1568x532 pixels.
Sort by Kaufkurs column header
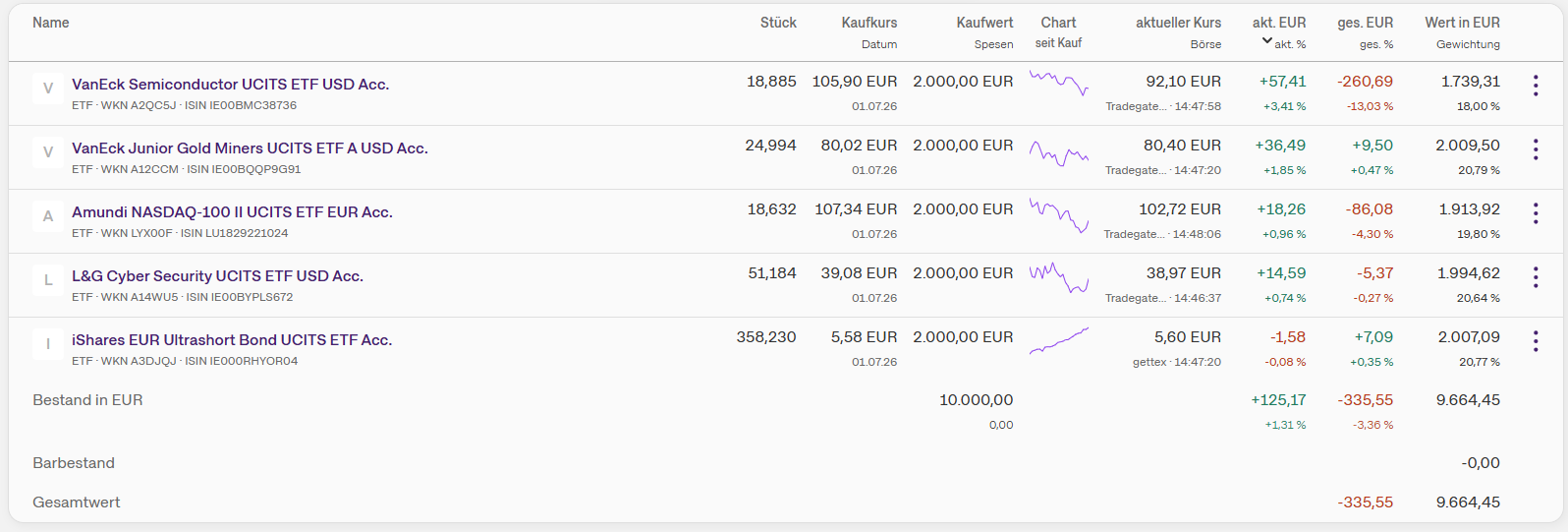coord(869,23)
